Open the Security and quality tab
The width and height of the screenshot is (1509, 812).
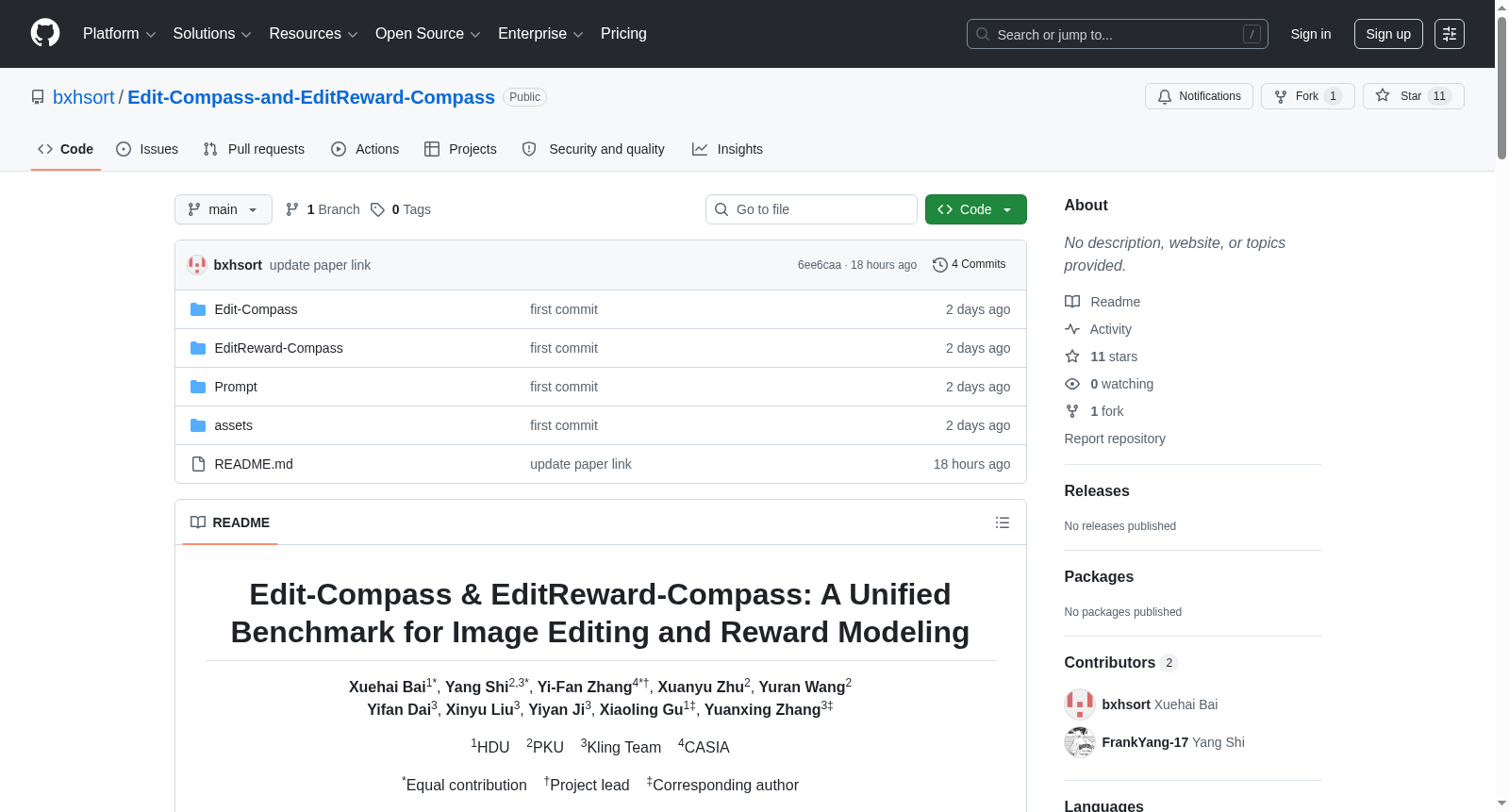pyautogui.click(x=593, y=149)
